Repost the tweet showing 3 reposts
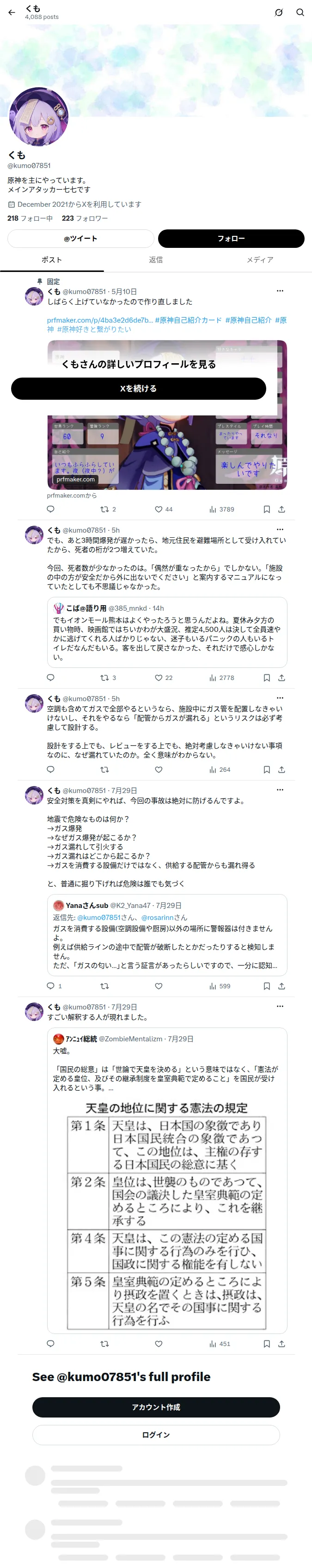 tap(109, 678)
